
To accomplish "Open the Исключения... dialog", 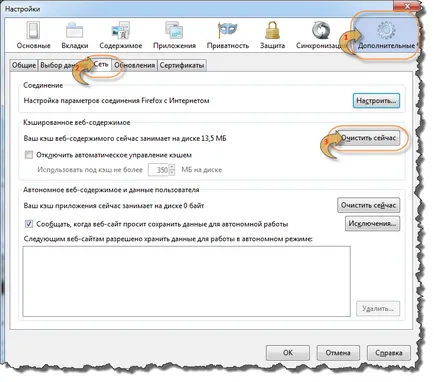I will coord(372,223).
